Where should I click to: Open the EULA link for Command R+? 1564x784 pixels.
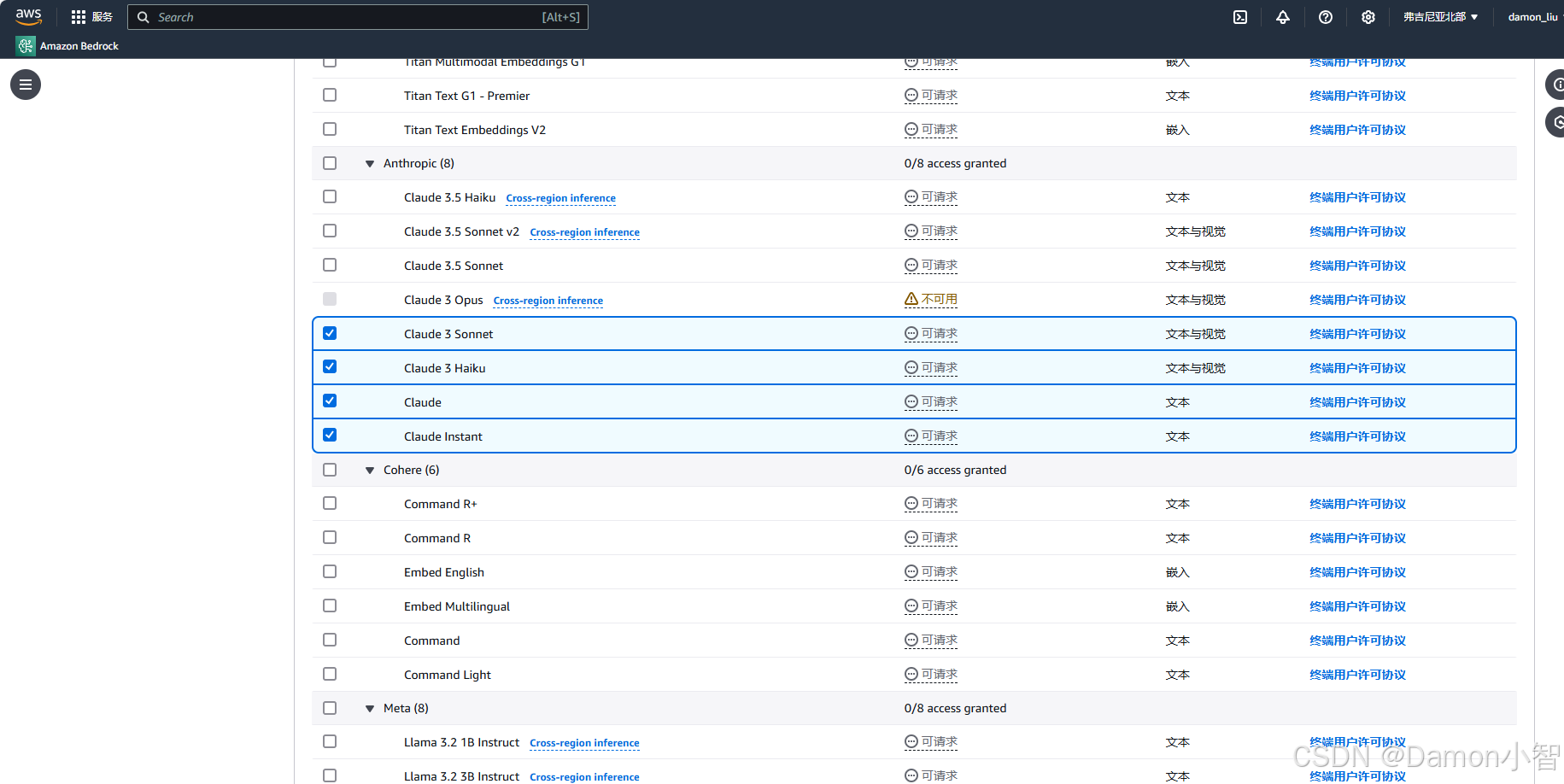pyautogui.click(x=1357, y=504)
